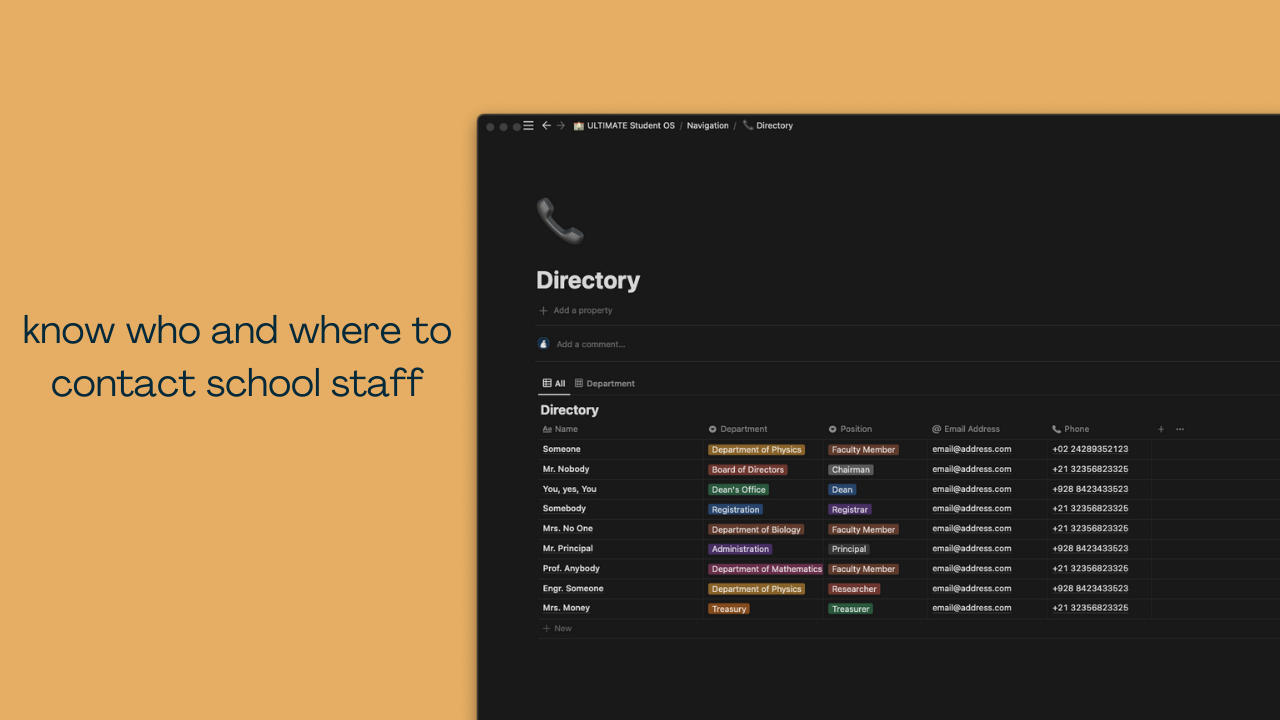The height and width of the screenshot is (720, 1280).
Task: Click the Registrar position tag
Action: pyautogui.click(x=850, y=510)
